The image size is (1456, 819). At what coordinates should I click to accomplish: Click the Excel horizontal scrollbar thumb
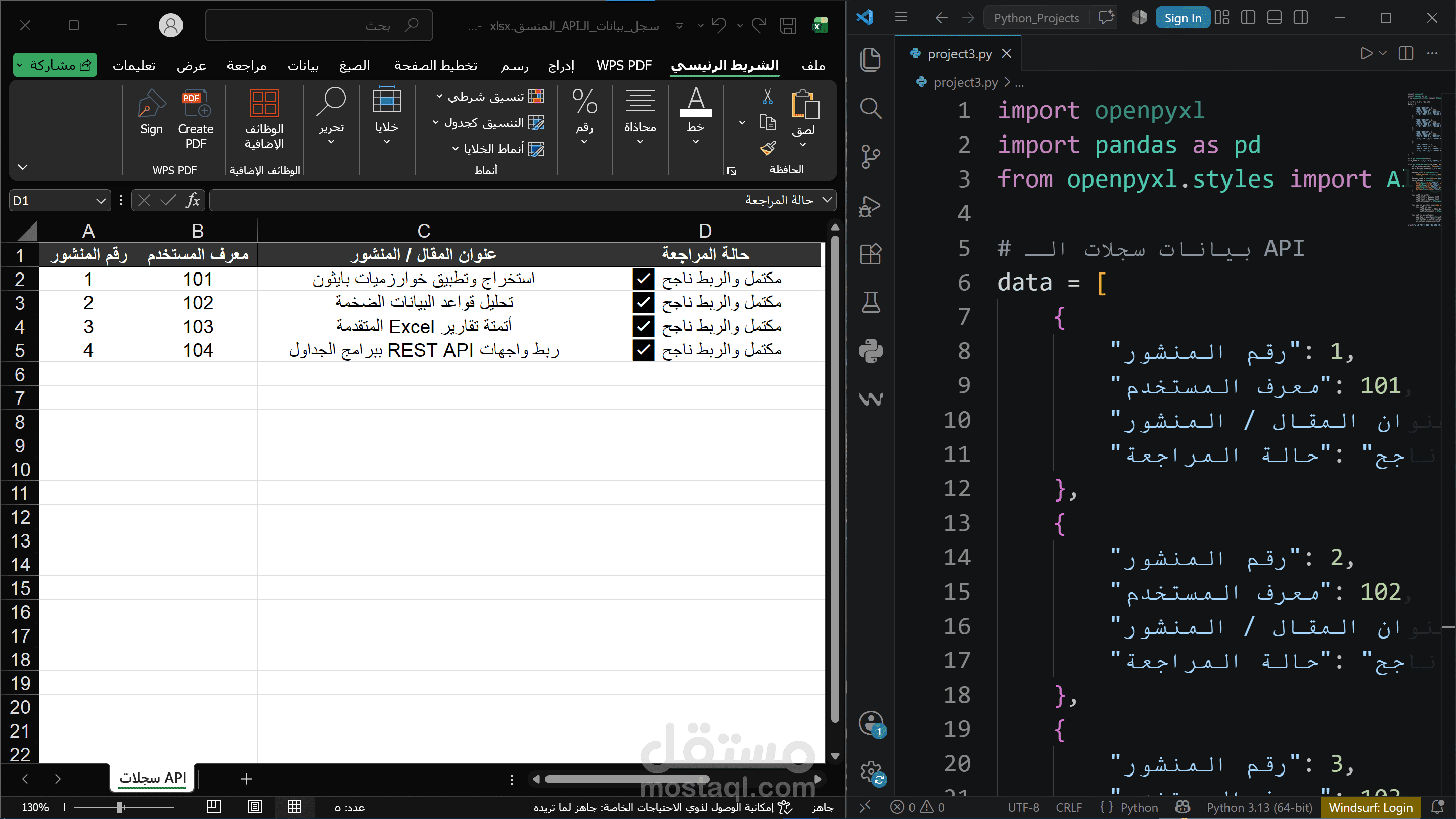pos(626,780)
